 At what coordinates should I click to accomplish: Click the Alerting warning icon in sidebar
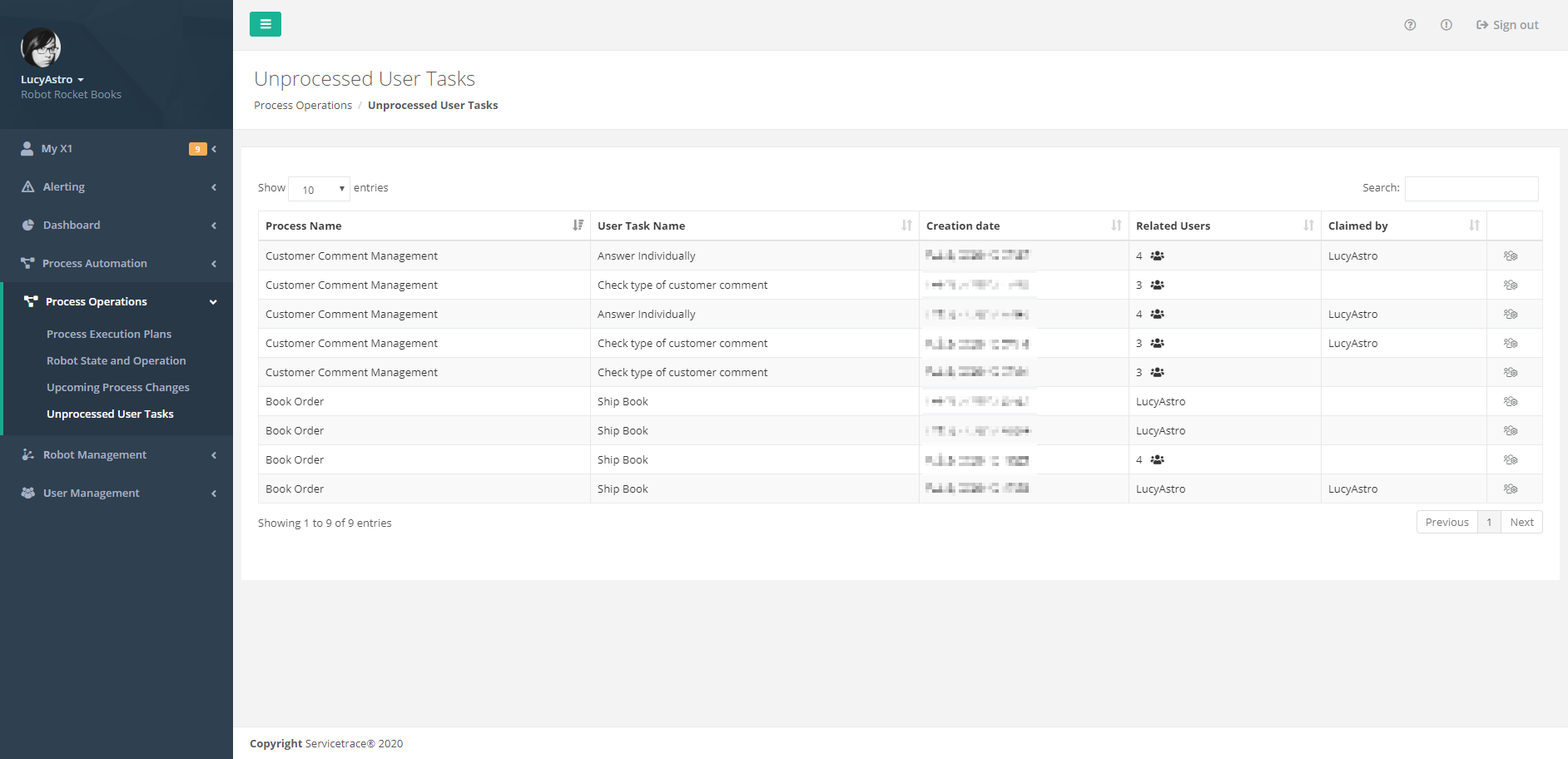(27, 186)
